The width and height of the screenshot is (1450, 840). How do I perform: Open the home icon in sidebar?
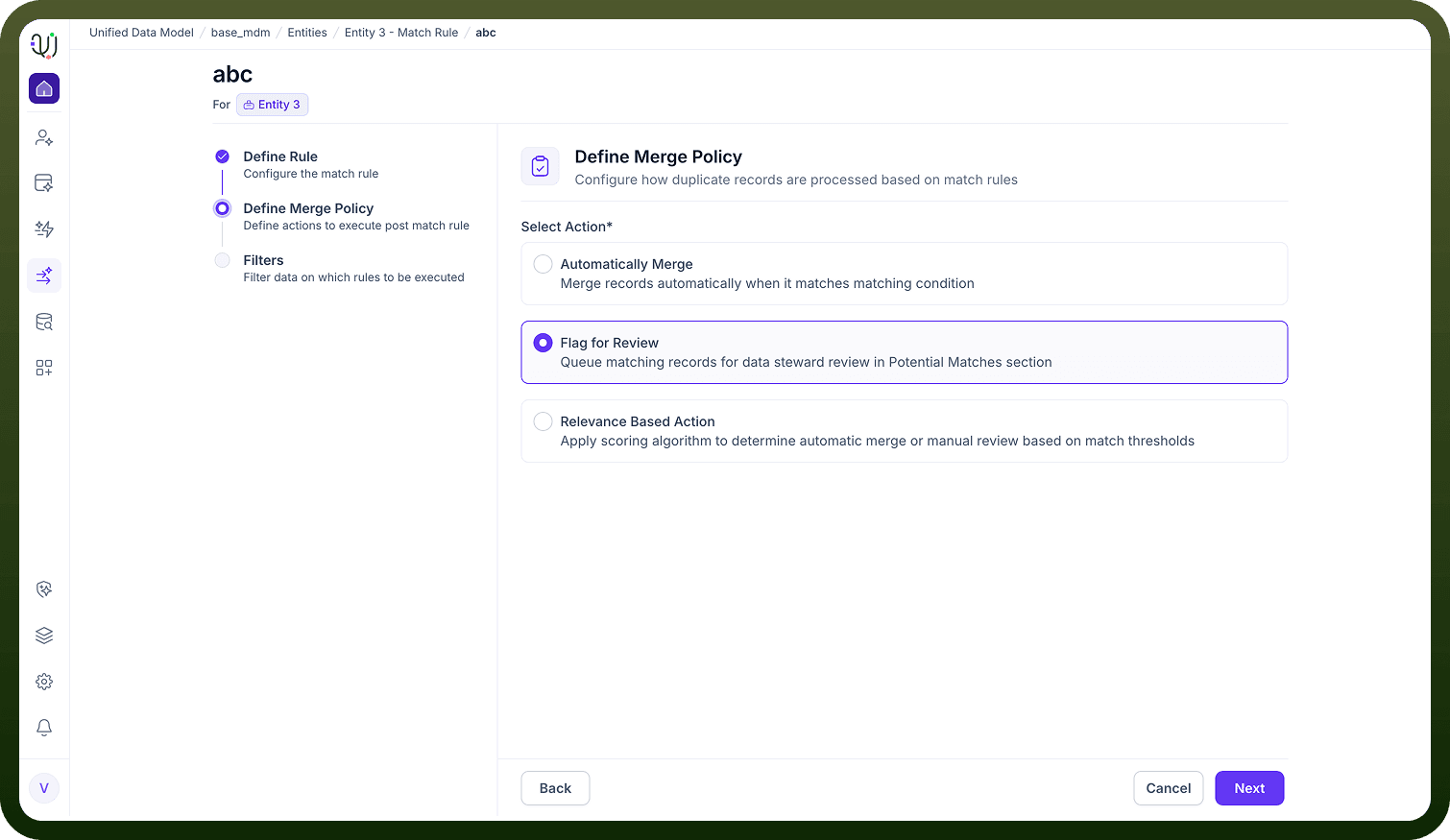tap(44, 88)
